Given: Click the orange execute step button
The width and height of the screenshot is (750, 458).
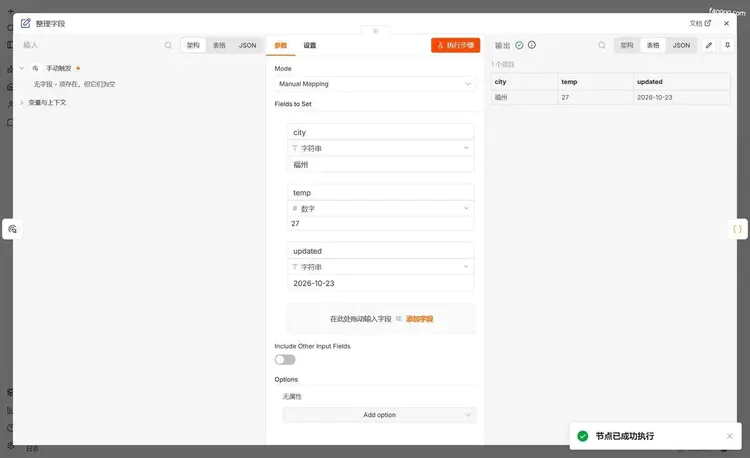Looking at the screenshot, I should [455, 45].
